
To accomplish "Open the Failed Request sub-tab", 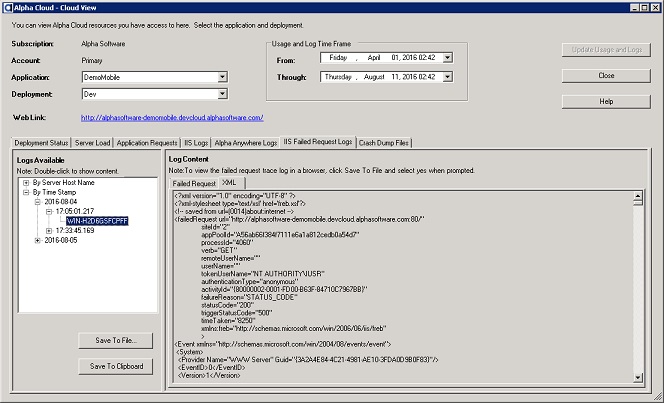I will coord(194,184).
